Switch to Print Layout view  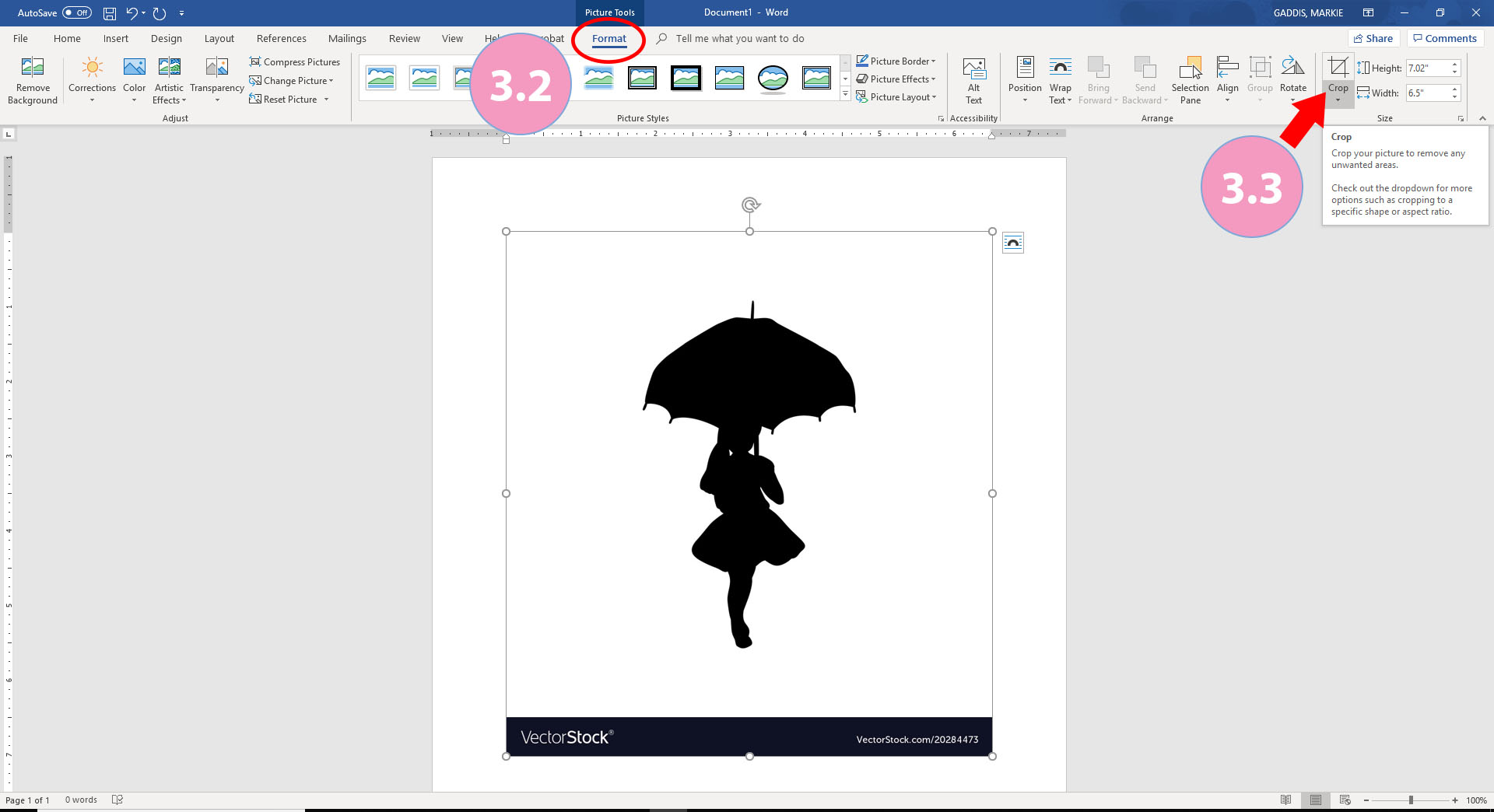coord(1315,800)
